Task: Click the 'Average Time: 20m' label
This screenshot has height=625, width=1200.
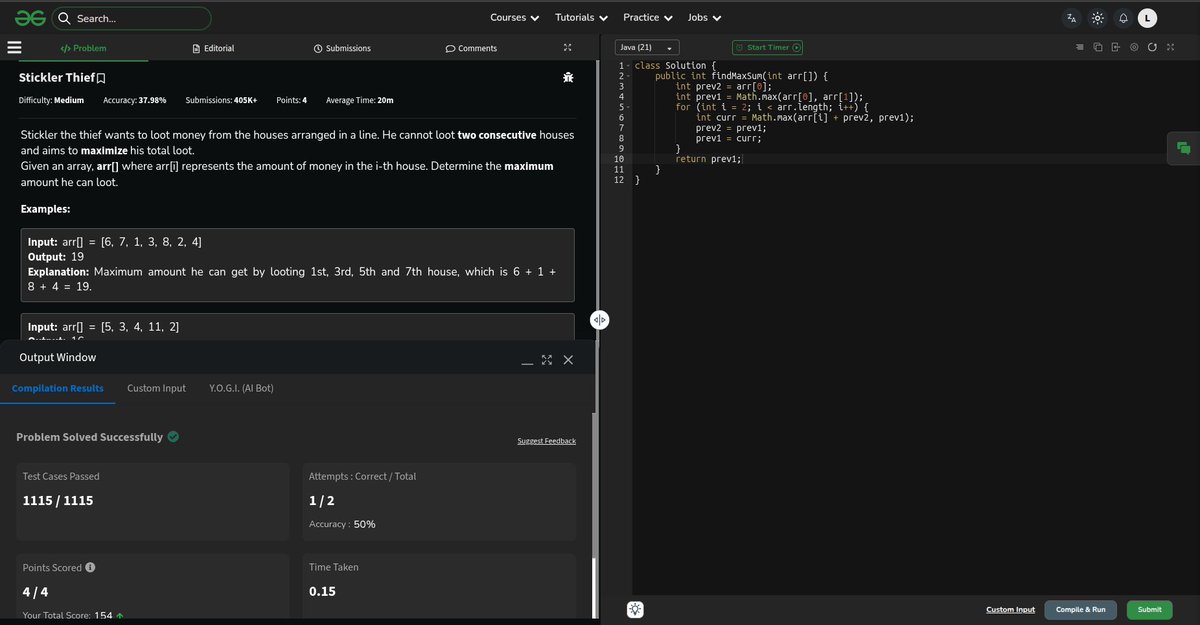Action: click(360, 100)
